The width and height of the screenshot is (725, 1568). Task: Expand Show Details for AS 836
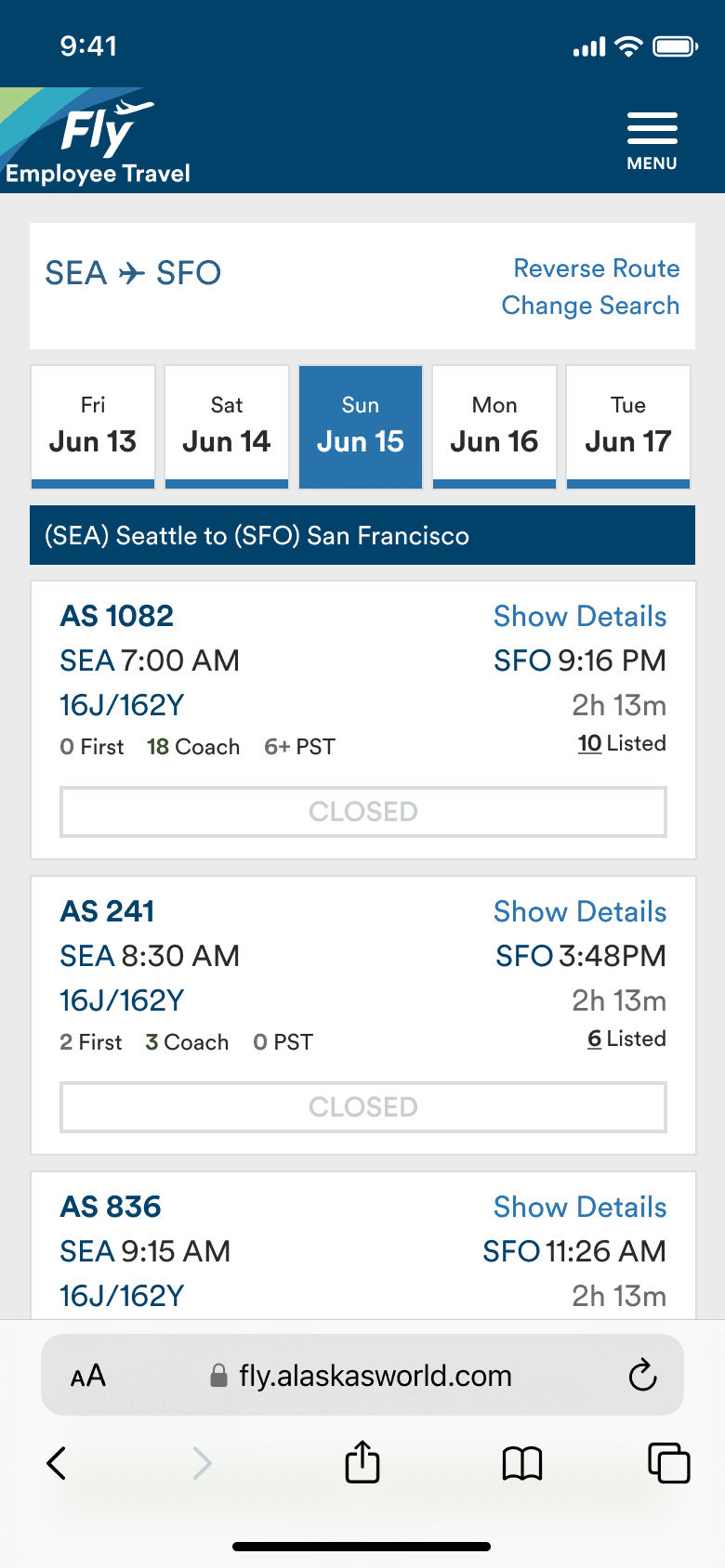coord(580,1207)
